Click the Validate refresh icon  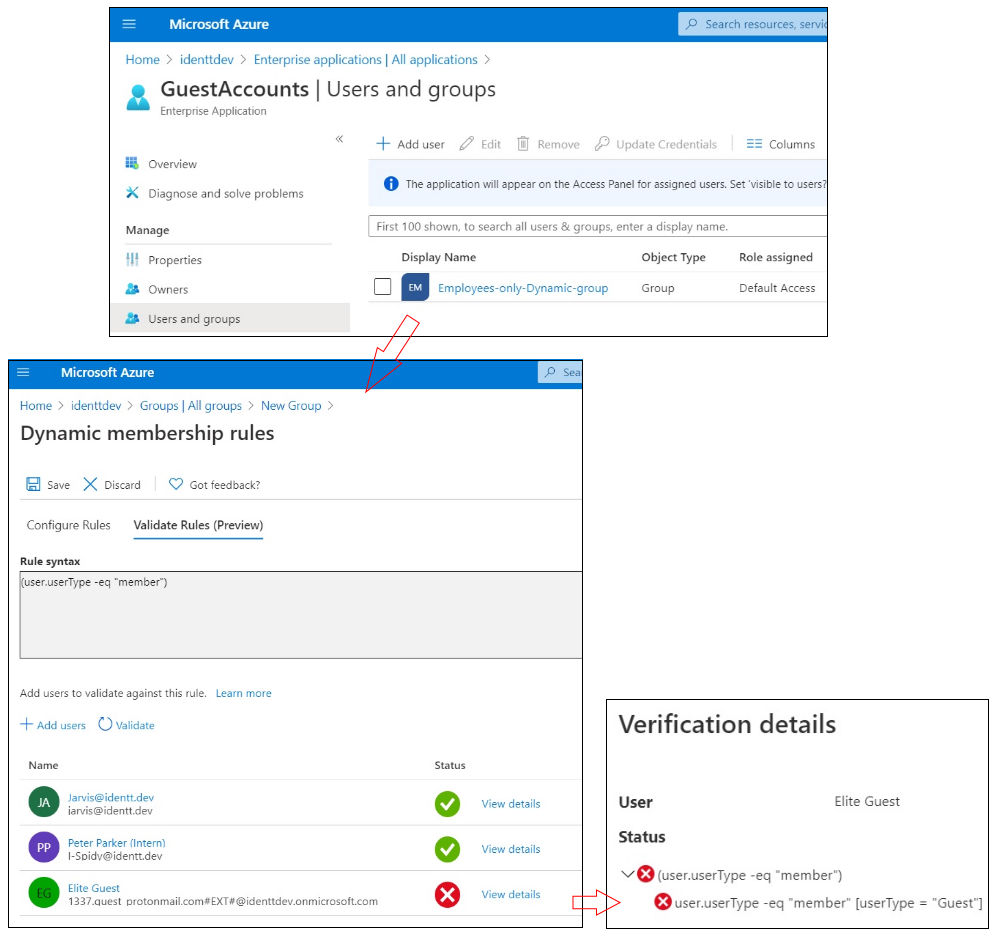(x=105, y=724)
